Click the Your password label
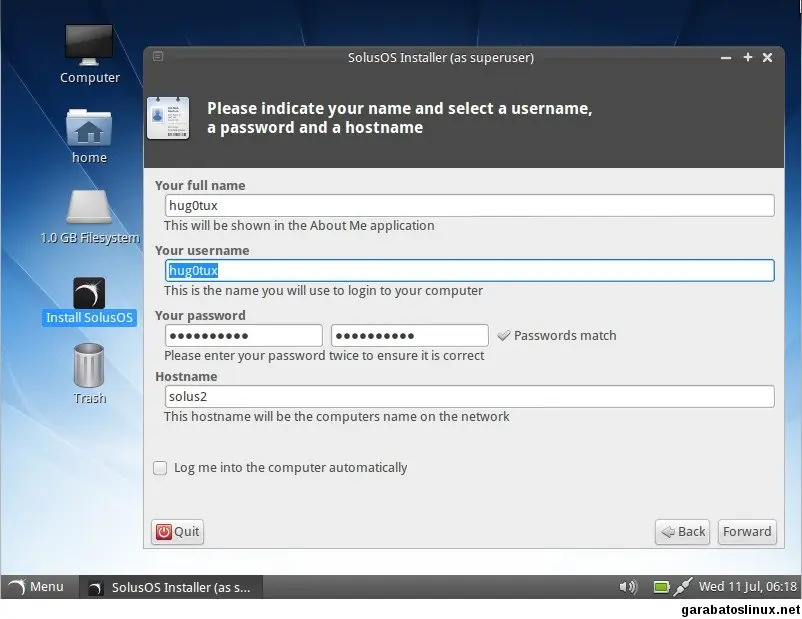Viewport: 802px width, 619px height. (x=200, y=316)
